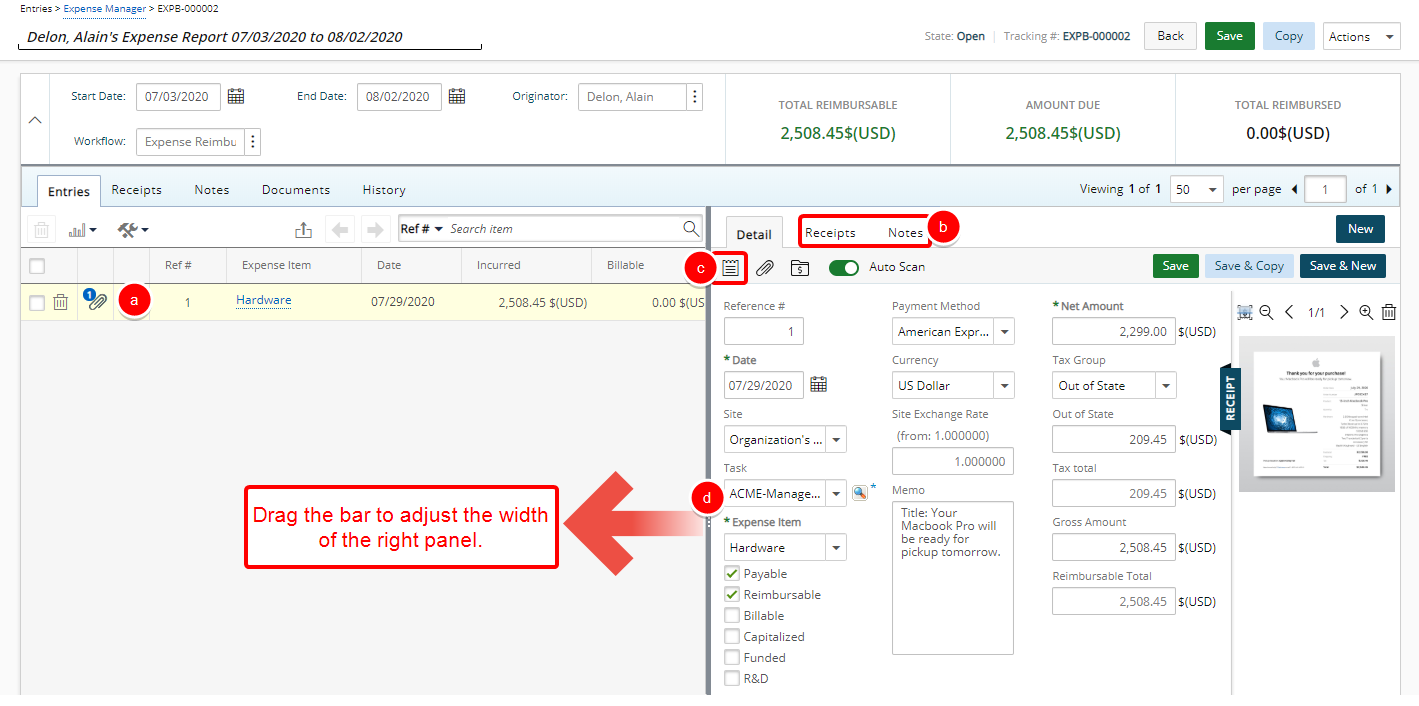Image resolution: width=1419 pixels, height=706 pixels.
Task: Click the export/upload icon
Action: coord(304,230)
